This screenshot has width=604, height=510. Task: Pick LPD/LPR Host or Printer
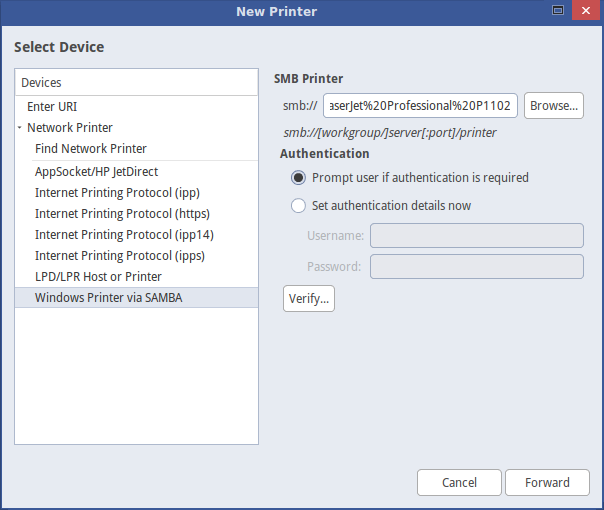click(98, 276)
